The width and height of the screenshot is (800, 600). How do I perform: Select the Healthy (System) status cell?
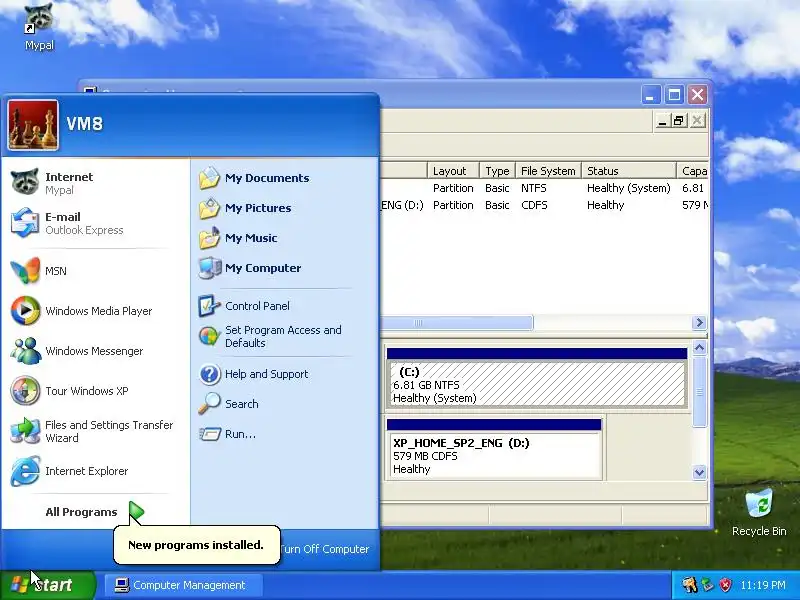pos(629,188)
